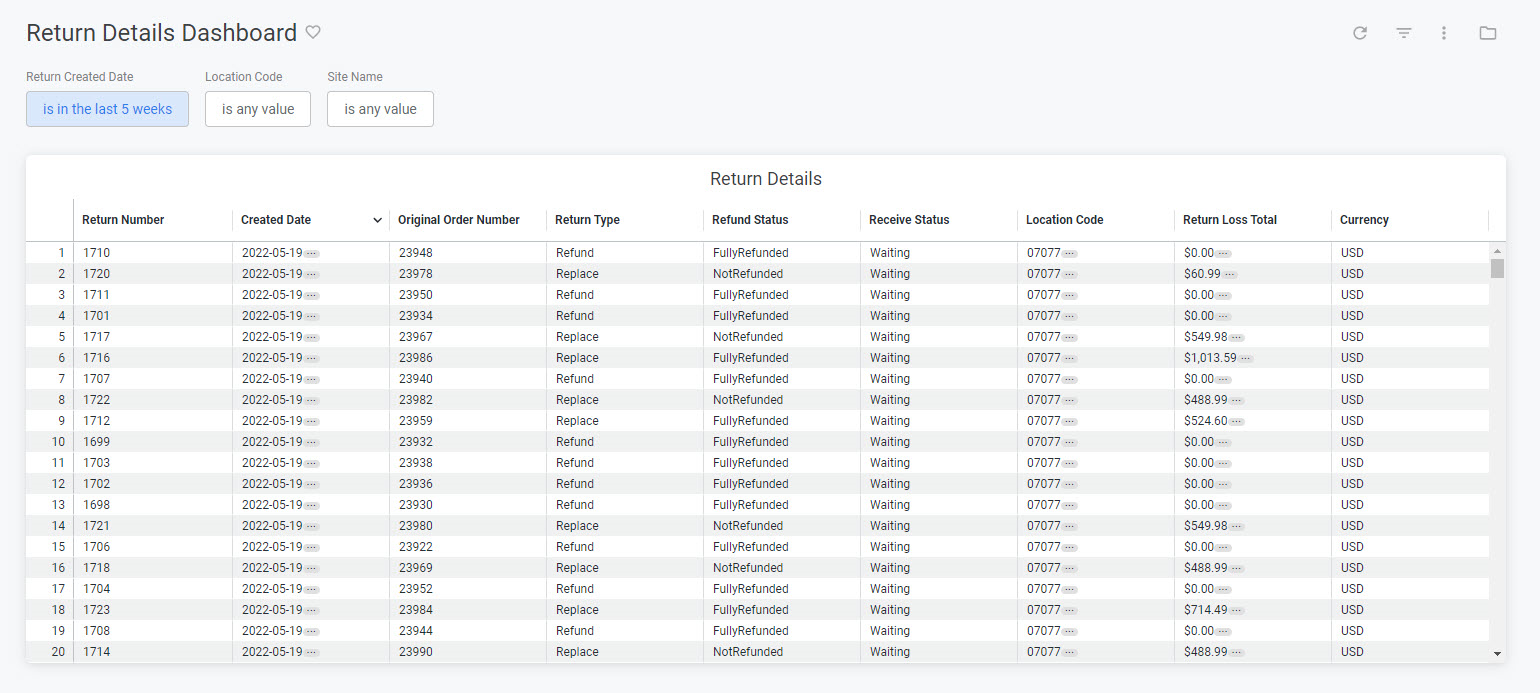Open the folder icon in the top bar
Screen dimensions: 1540x693
[1488, 33]
